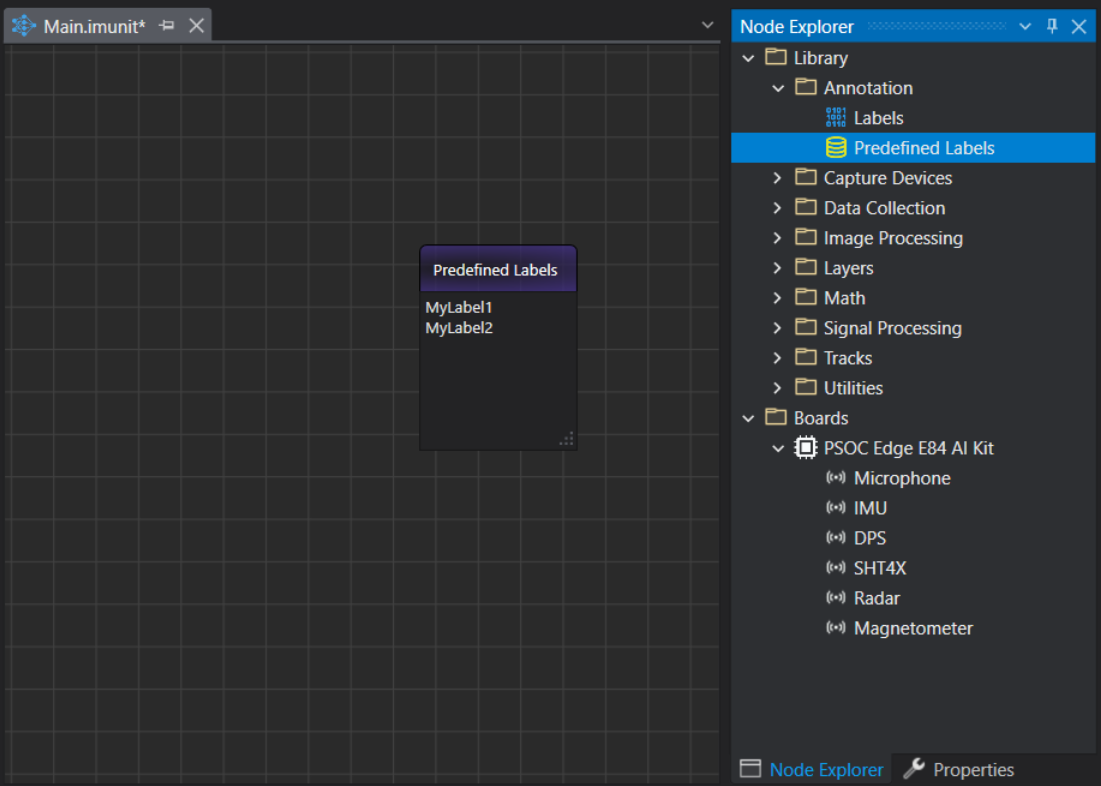Viewport: 1101px width, 786px height.
Task: Open the document list dropdown arrow
Action: coord(708,25)
